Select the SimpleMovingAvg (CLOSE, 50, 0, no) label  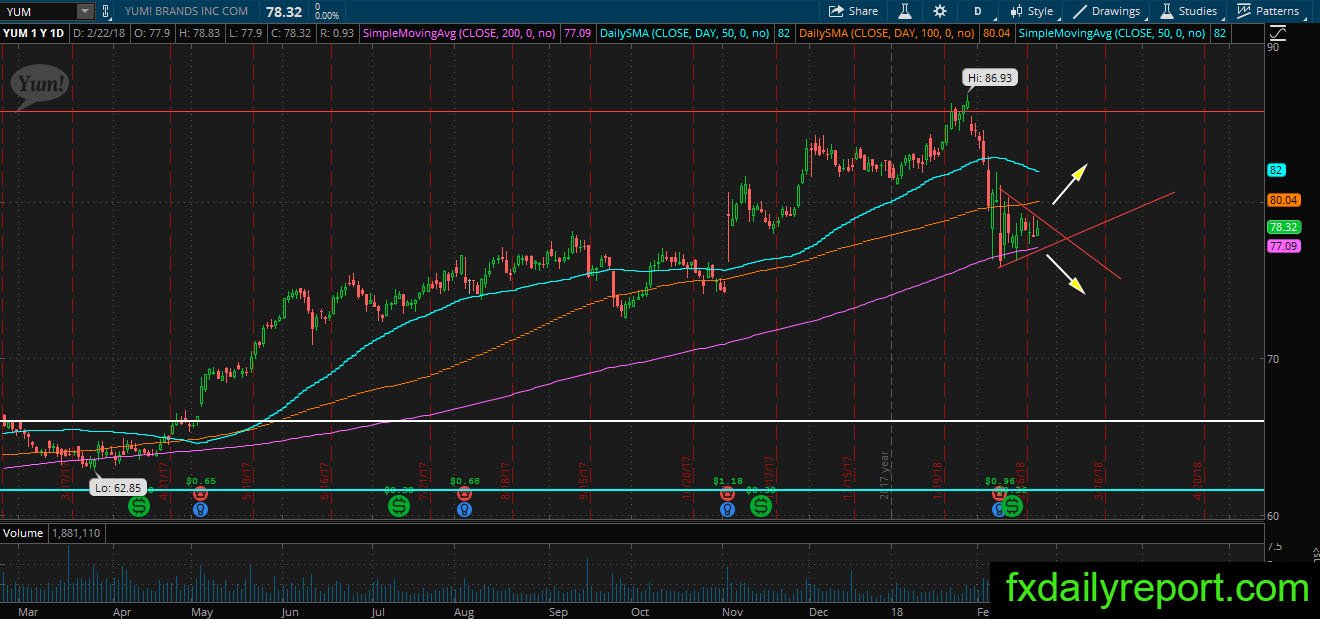click(1111, 33)
